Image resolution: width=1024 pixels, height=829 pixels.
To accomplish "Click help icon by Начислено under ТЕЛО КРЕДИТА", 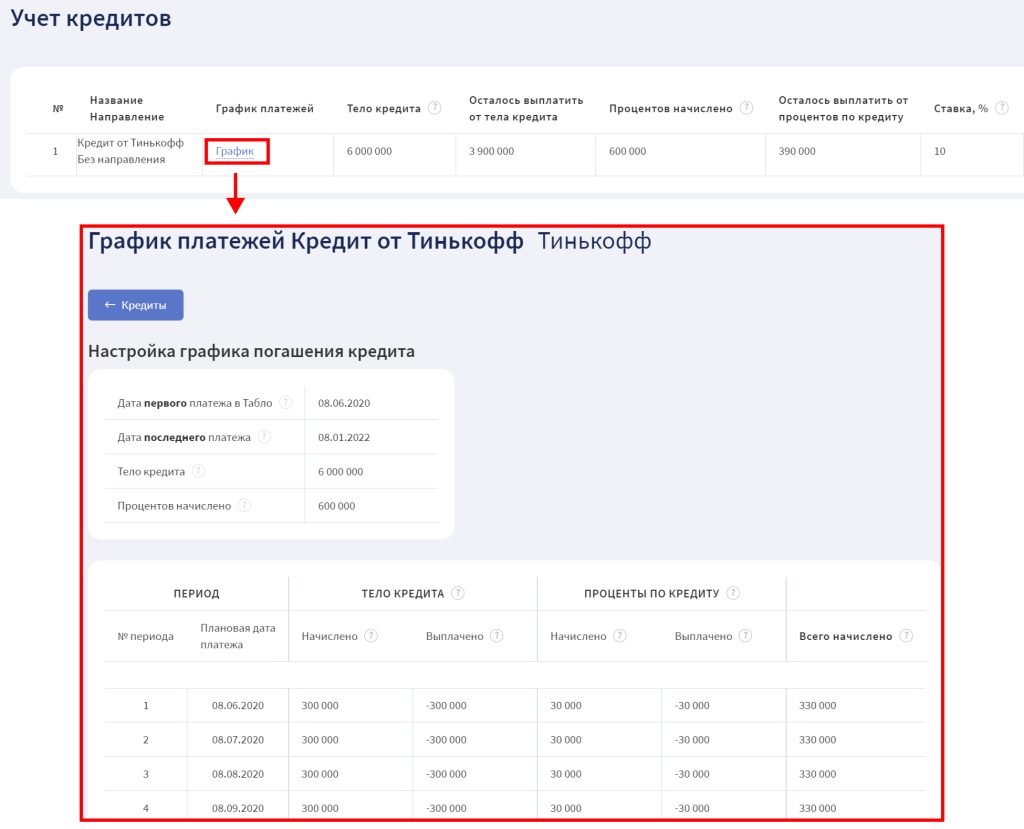I will click(371, 636).
